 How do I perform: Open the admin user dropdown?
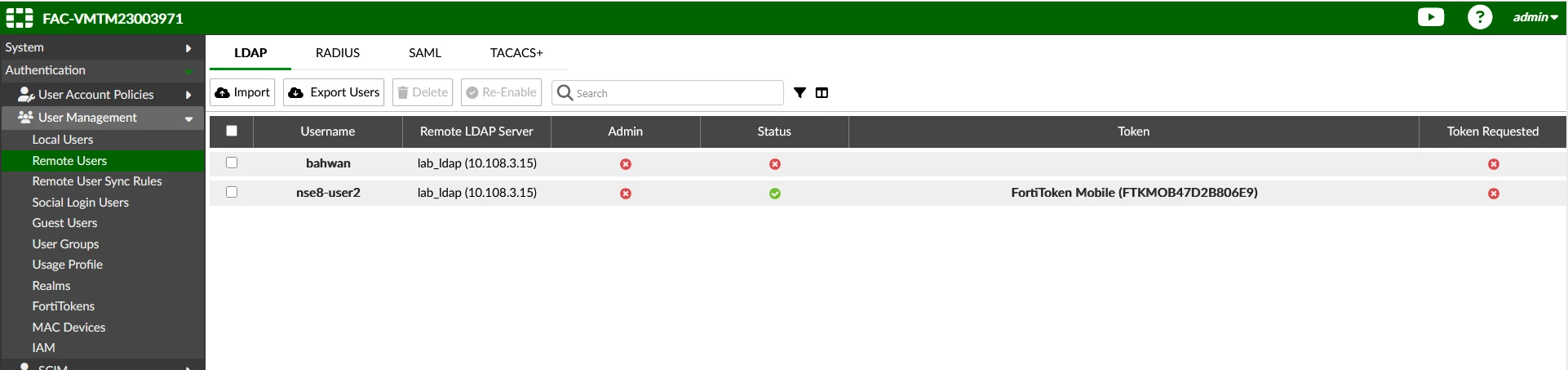[x=1535, y=17]
